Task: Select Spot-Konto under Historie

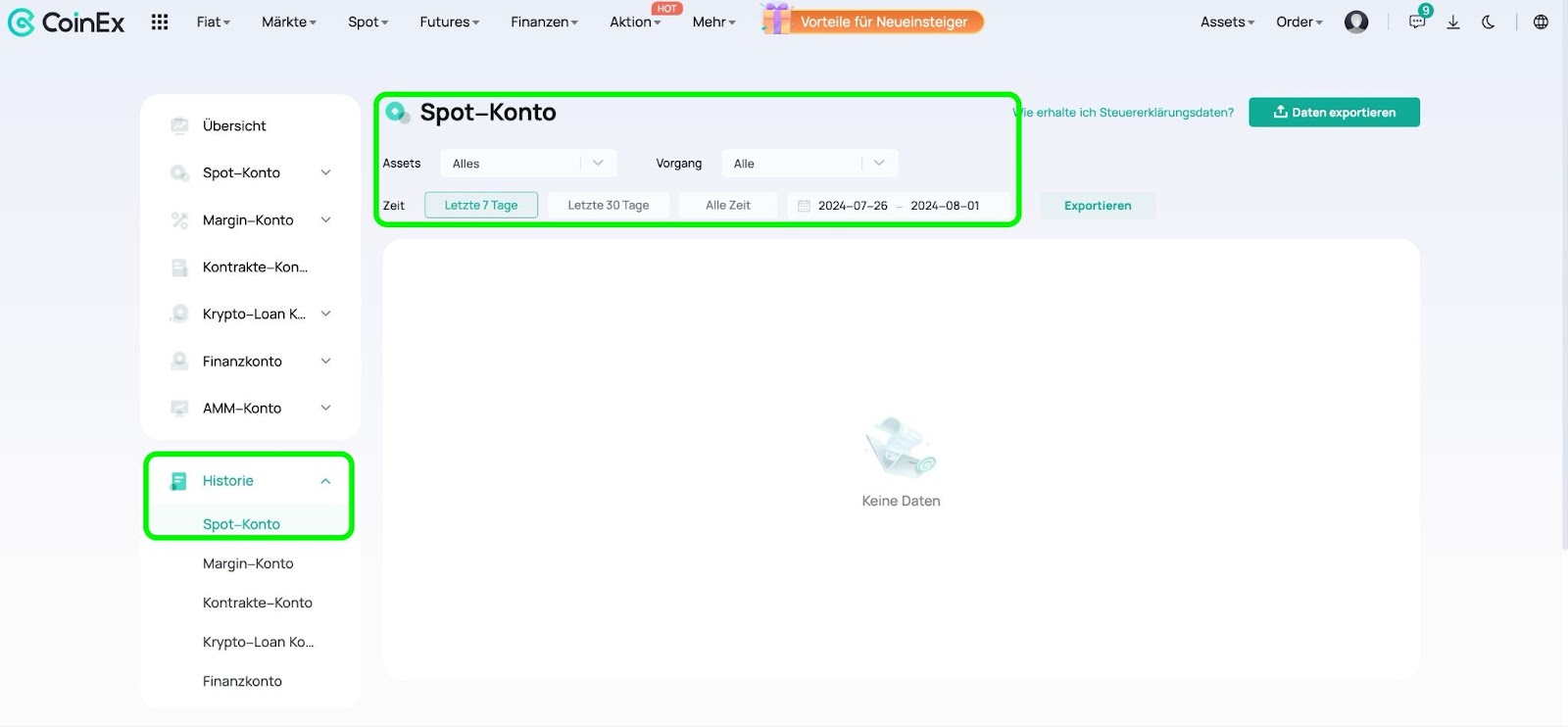Action: (x=241, y=524)
